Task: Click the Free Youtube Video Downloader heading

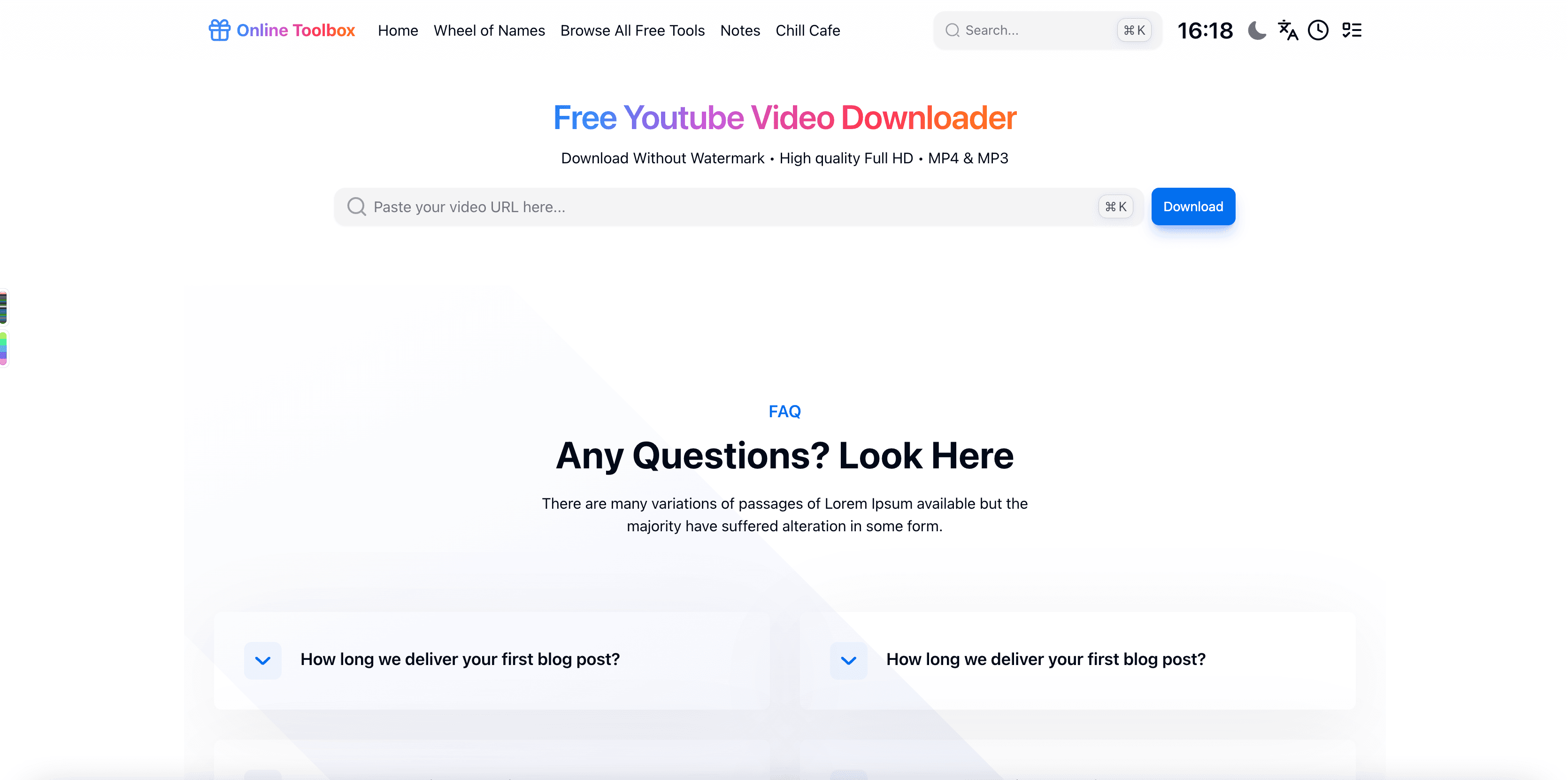Action: [784, 117]
